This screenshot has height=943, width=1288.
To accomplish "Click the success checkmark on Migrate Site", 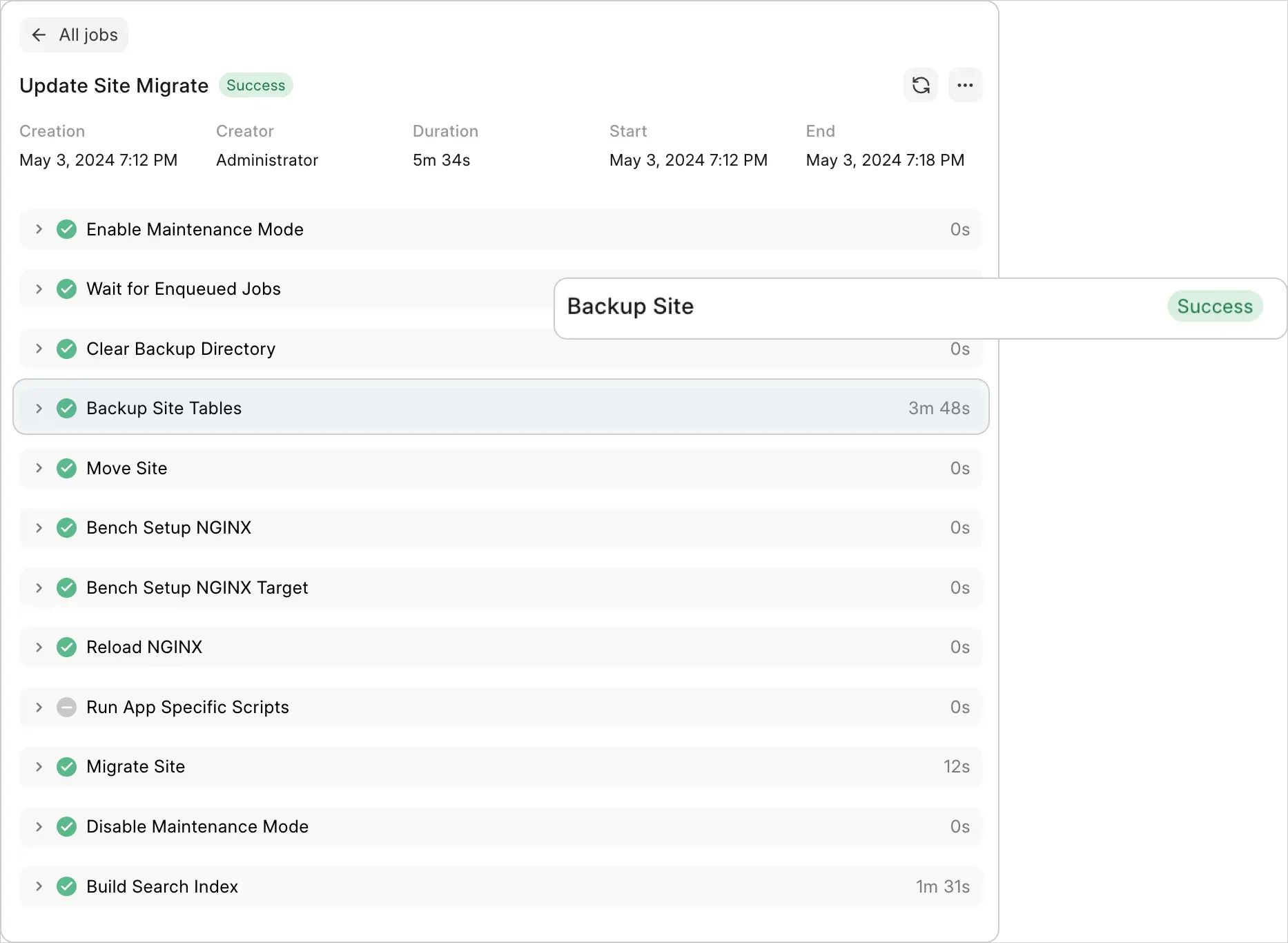I will pyautogui.click(x=67, y=766).
